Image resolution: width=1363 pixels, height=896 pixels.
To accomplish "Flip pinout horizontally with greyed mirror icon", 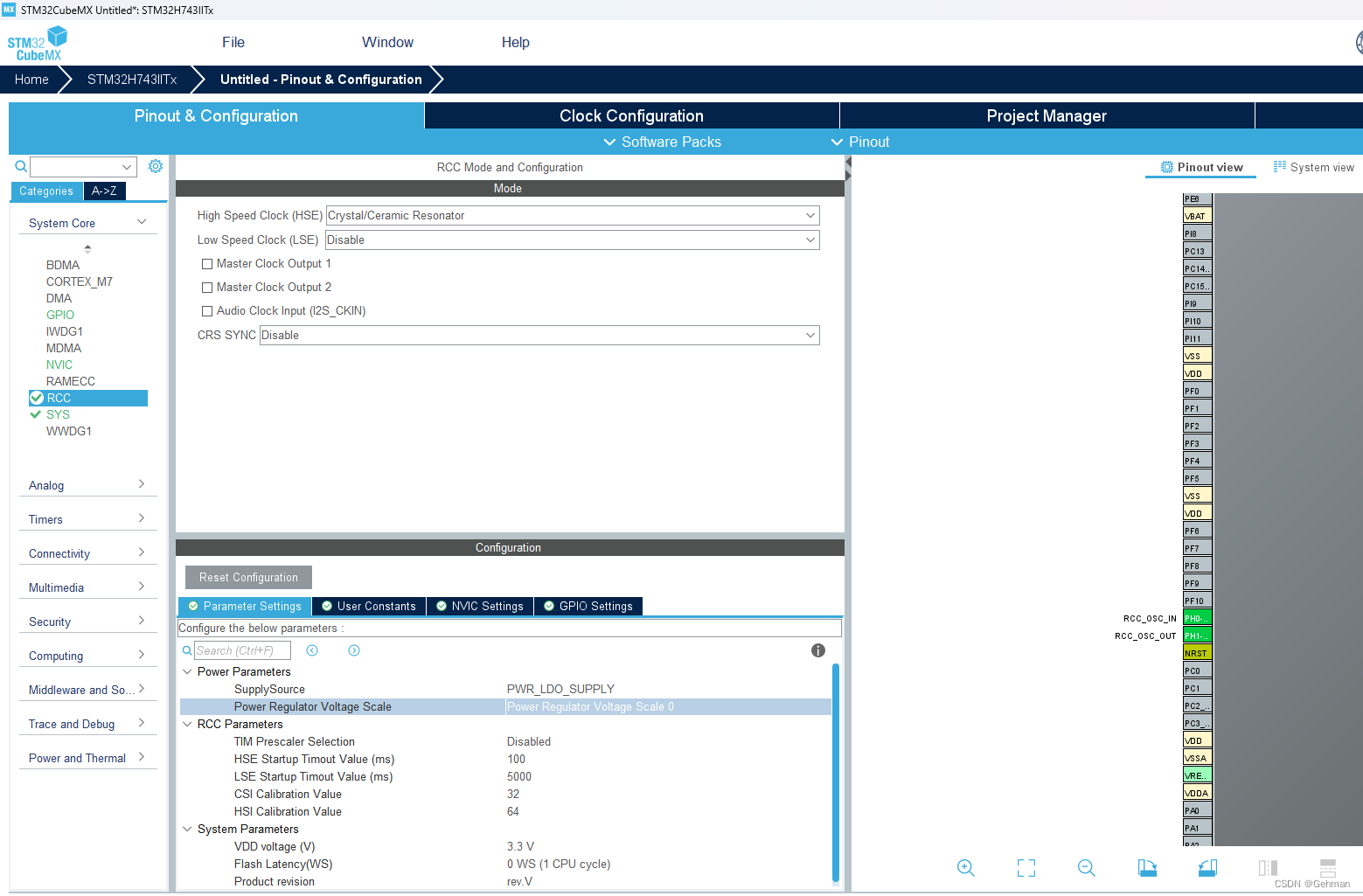I will pos(1268,867).
